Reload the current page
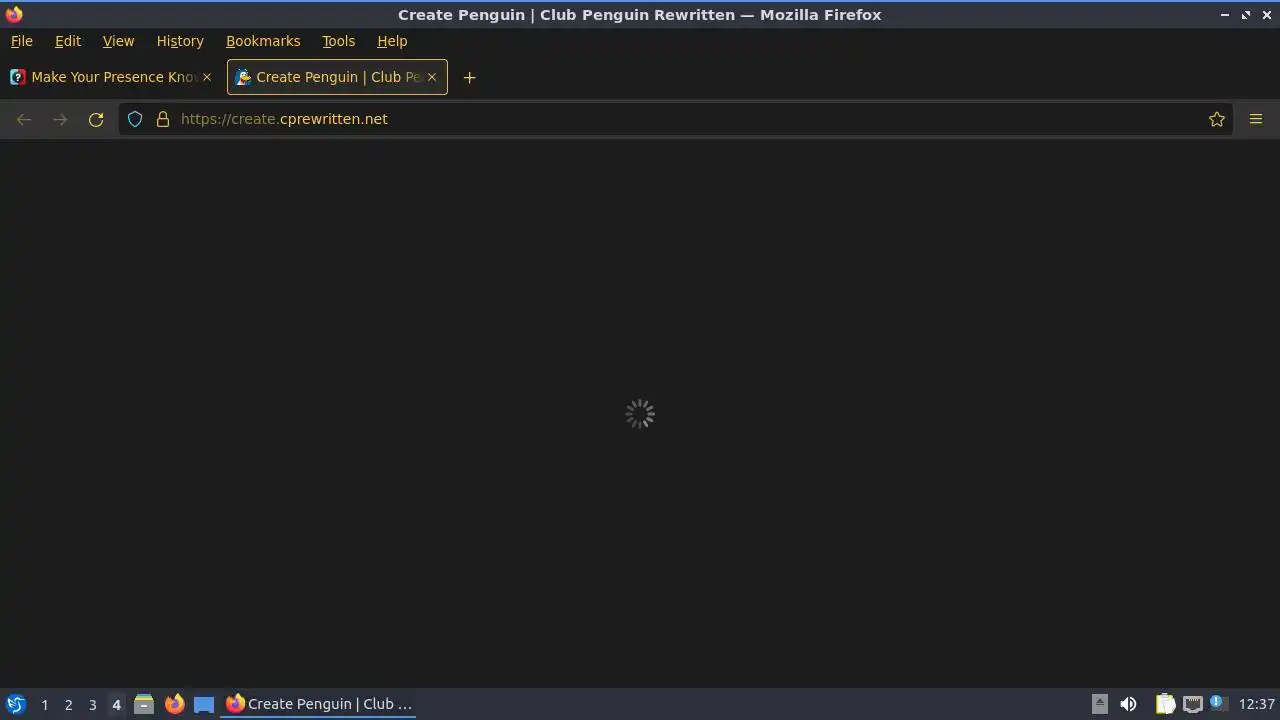 click(96, 119)
